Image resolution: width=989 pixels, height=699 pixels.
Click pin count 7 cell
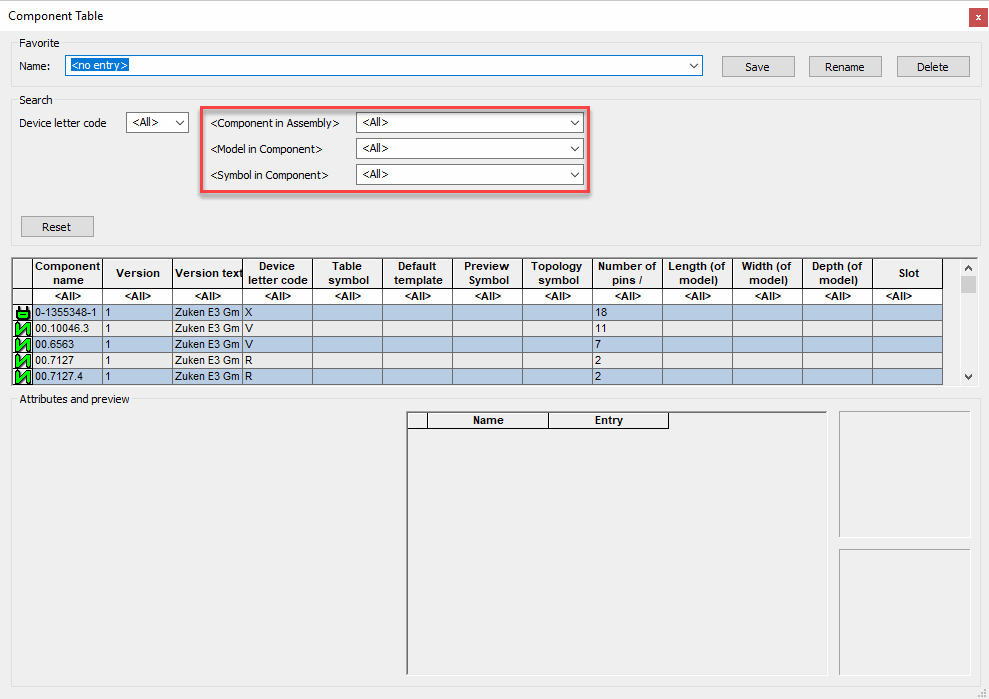[628, 344]
